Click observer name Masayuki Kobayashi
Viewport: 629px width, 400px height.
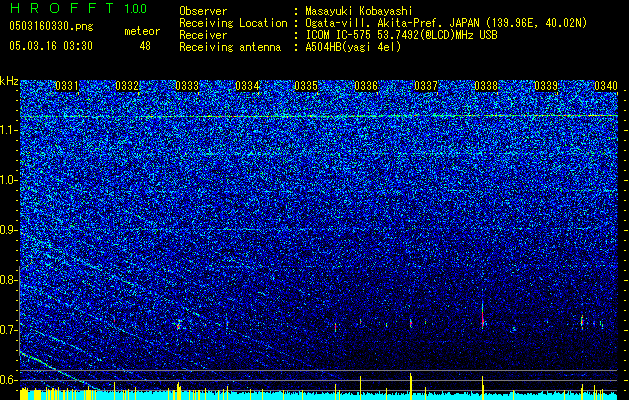359,11
